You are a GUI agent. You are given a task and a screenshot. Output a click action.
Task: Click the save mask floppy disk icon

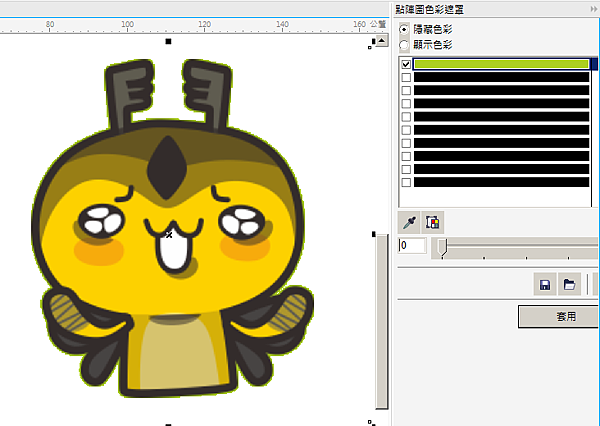coord(545,285)
